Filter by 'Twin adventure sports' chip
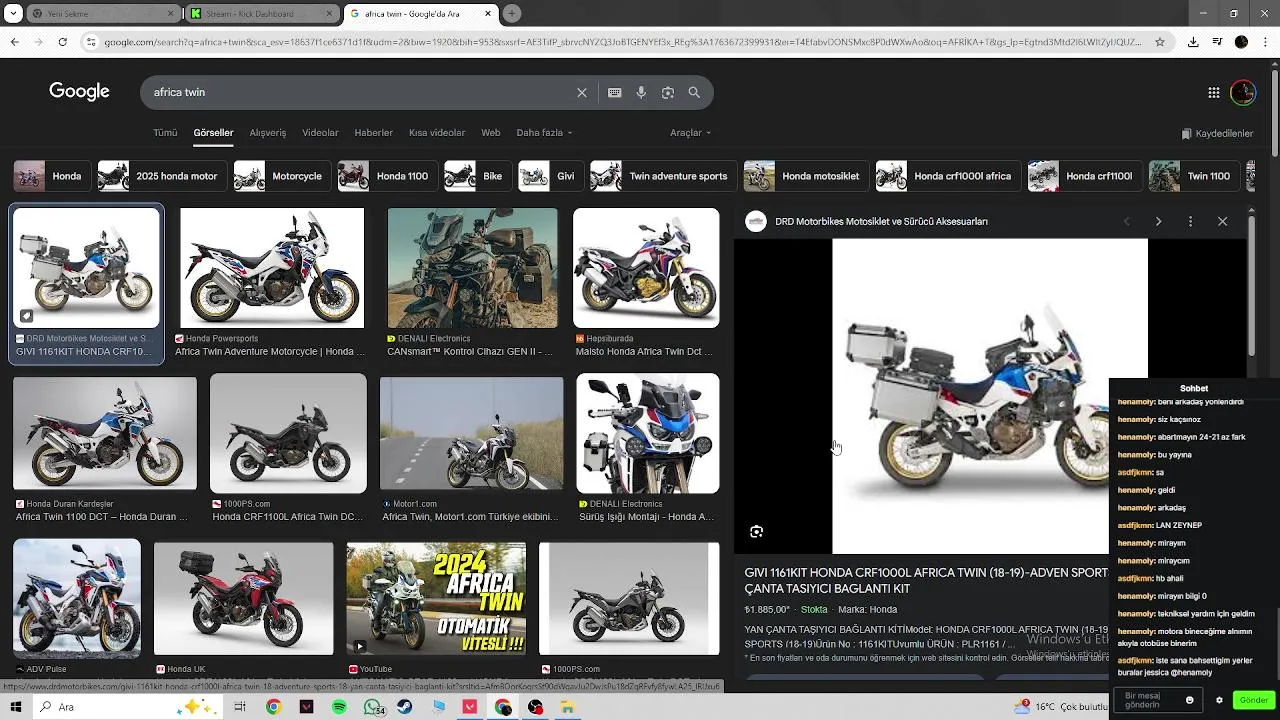The image size is (1280, 720). [x=663, y=176]
